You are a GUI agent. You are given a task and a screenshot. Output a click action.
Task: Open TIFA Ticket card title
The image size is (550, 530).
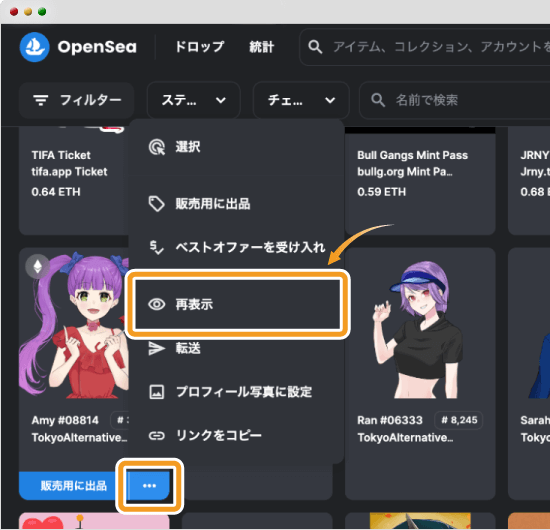[x=61, y=155]
